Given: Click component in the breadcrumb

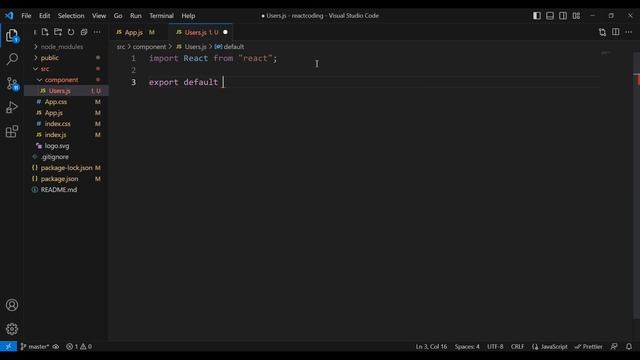Looking at the screenshot, I should [x=149, y=47].
